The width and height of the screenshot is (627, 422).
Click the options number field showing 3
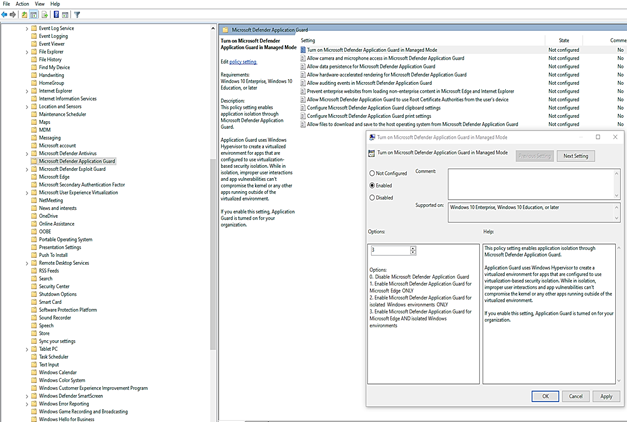tap(390, 250)
